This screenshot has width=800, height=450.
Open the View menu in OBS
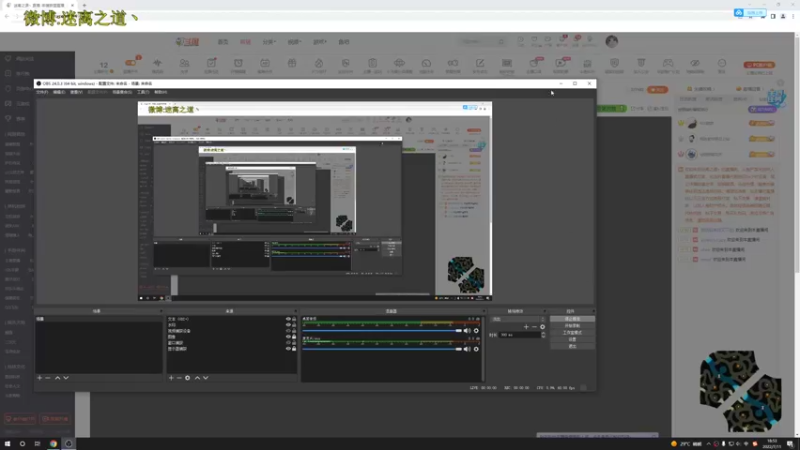pyautogui.click(x=76, y=92)
